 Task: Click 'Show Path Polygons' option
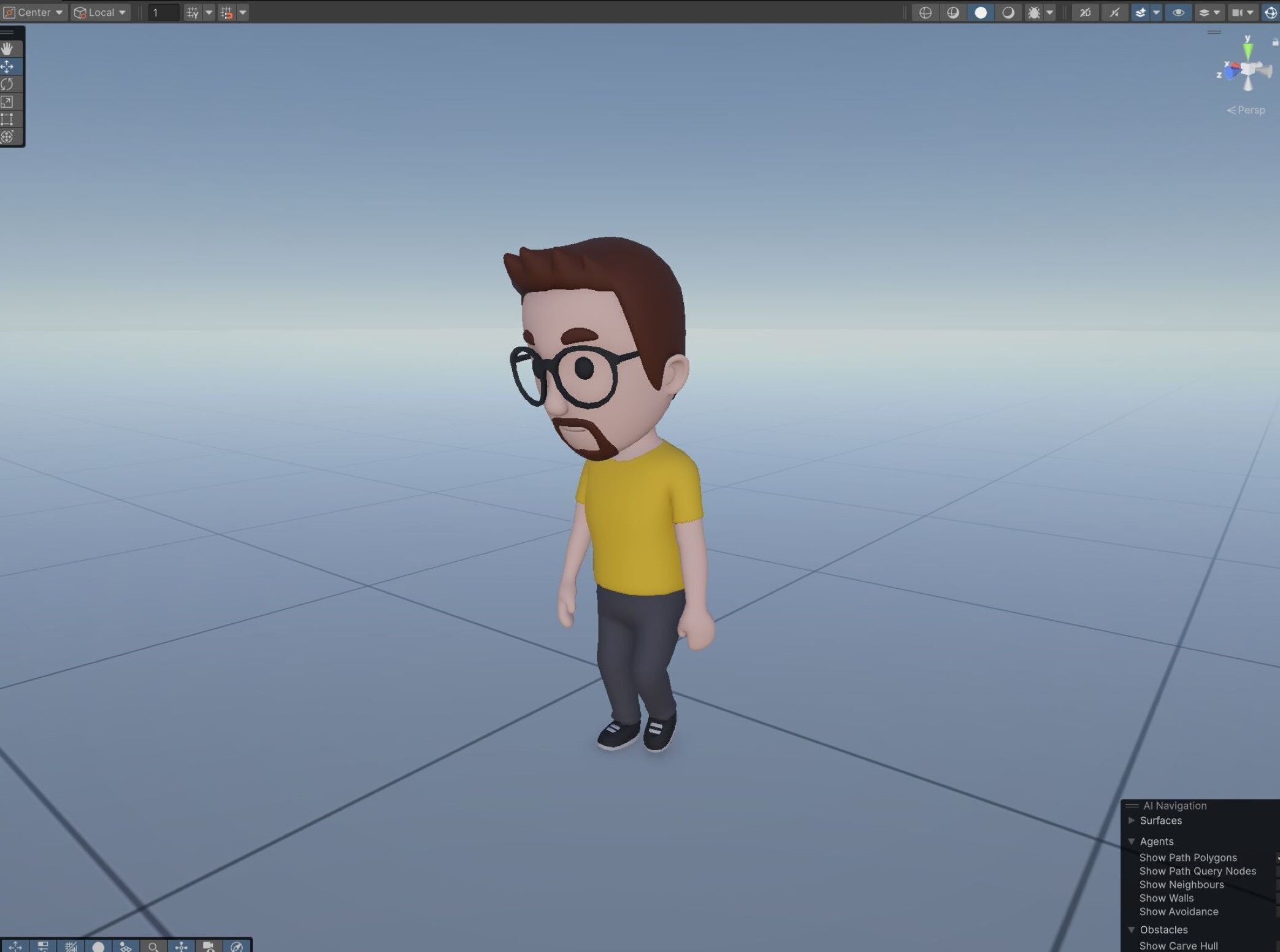(x=1188, y=858)
